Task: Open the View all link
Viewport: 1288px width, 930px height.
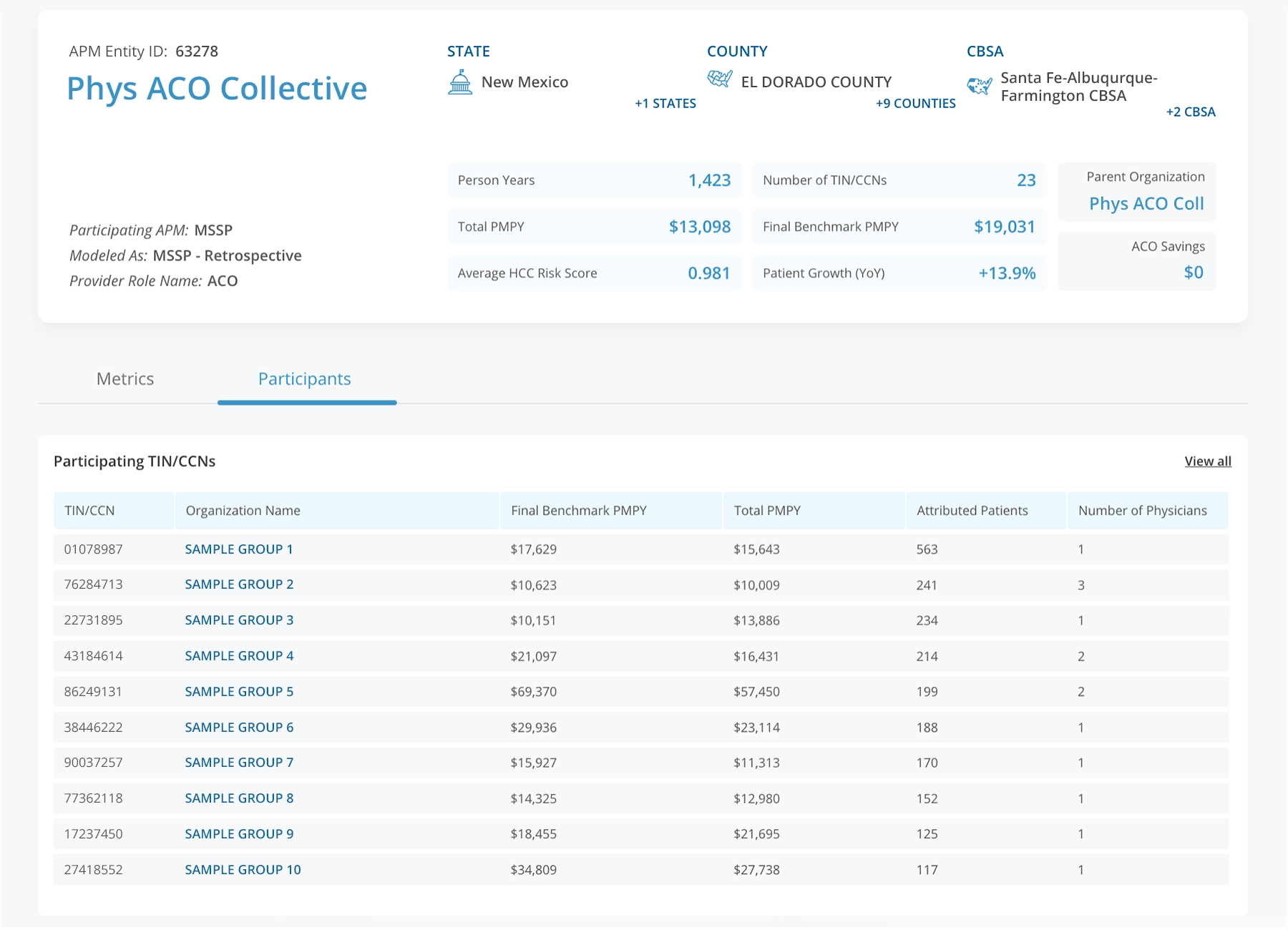Action: coord(1208,461)
